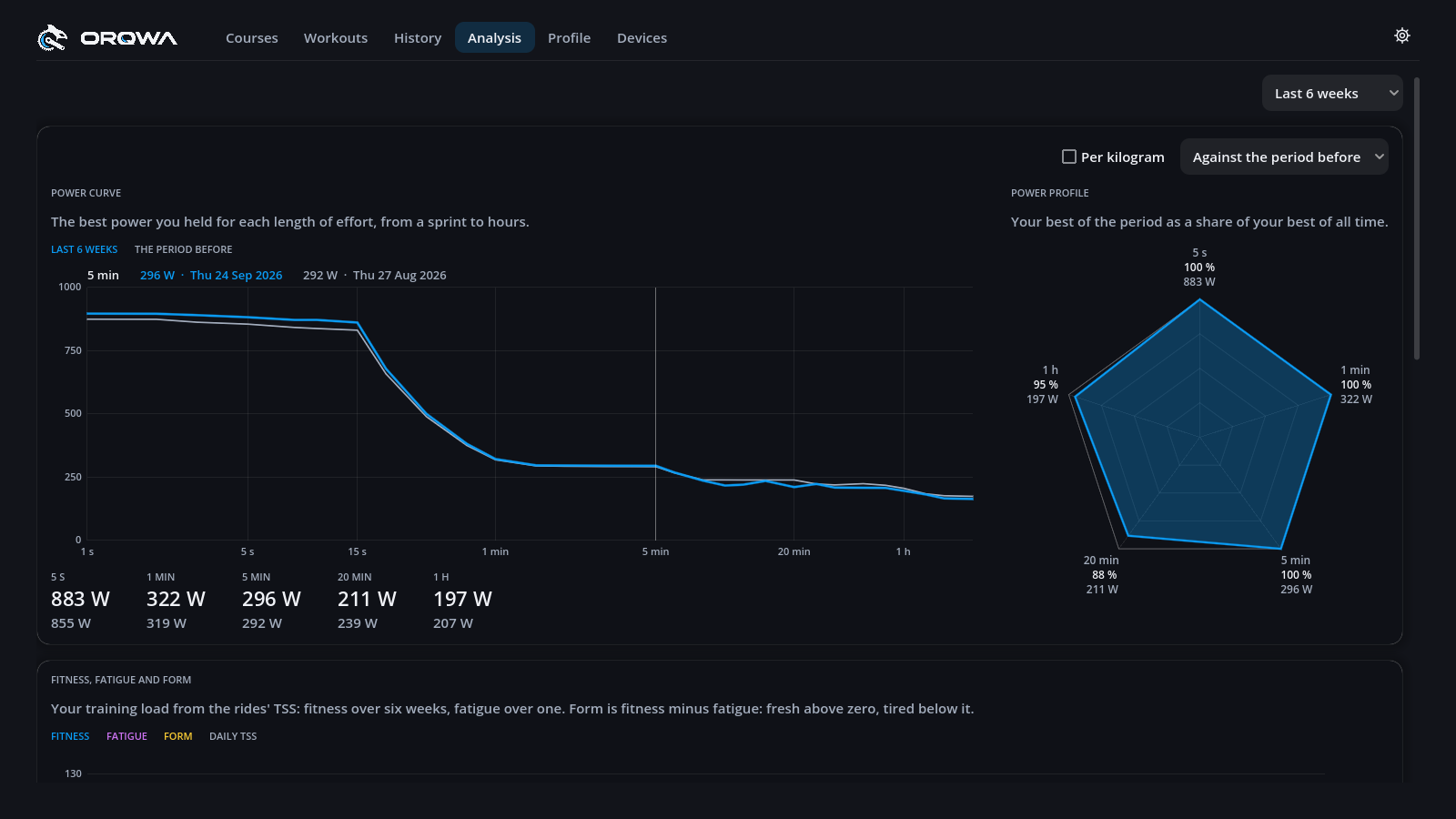Open the Last 6 weeks period dropdown

[x=1332, y=93]
